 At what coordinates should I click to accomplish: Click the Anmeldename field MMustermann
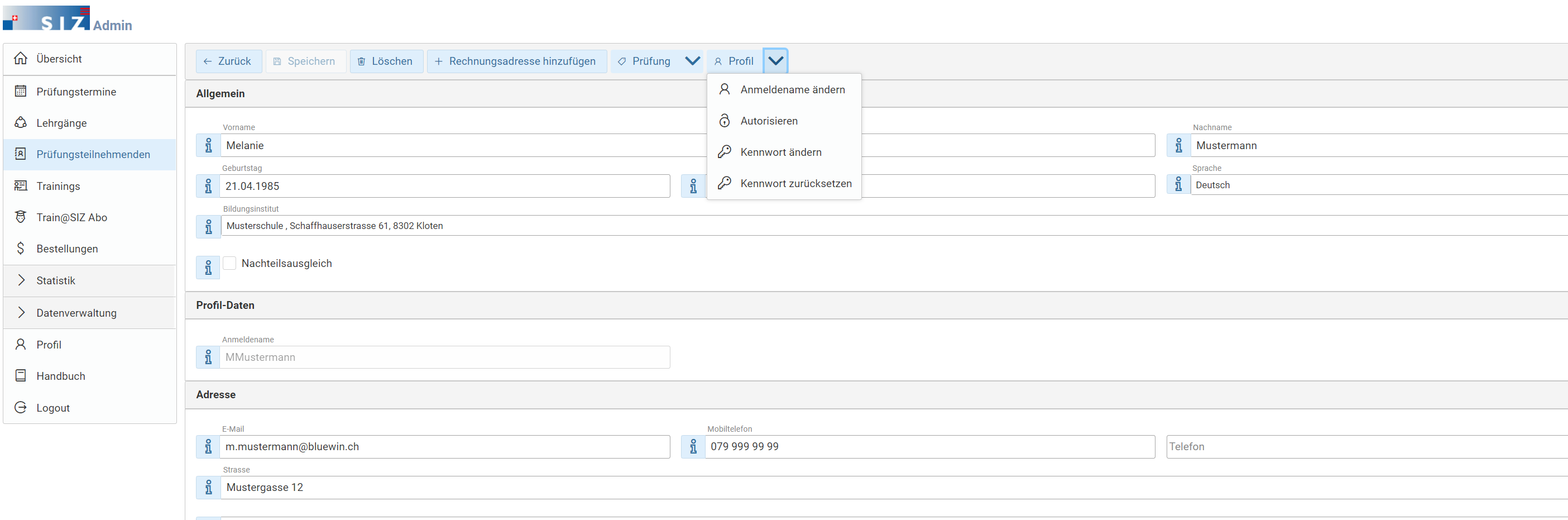point(445,357)
